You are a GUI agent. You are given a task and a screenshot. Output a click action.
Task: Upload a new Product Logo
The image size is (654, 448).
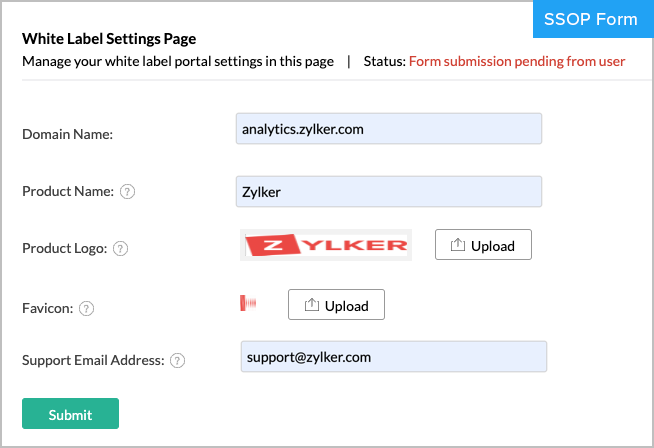point(483,244)
